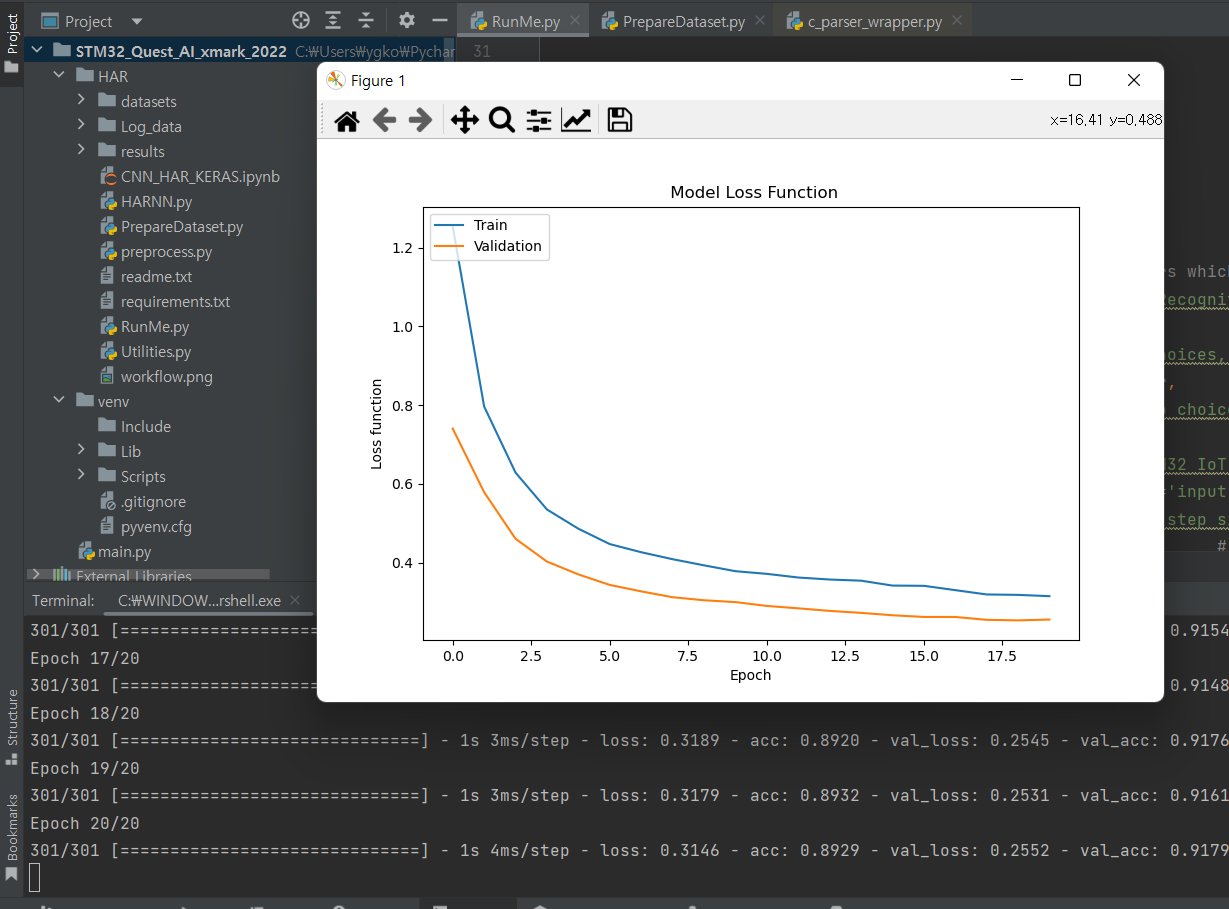The height and width of the screenshot is (909, 1229).
Task: Click Expand All icon in Project toolbar
Action: click(x=333, y=20)
